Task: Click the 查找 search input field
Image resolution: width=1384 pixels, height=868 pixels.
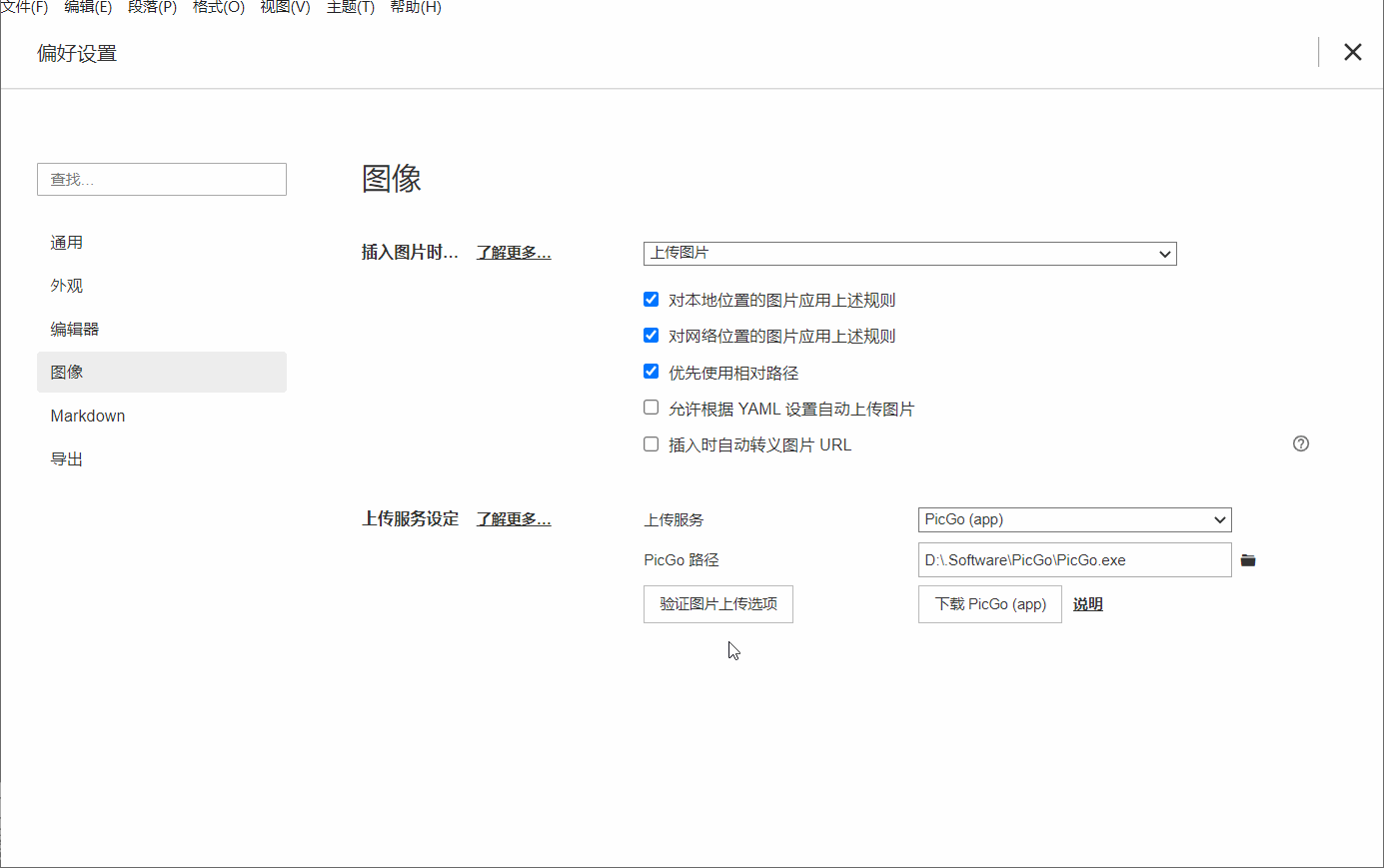Action: [161, 179]
